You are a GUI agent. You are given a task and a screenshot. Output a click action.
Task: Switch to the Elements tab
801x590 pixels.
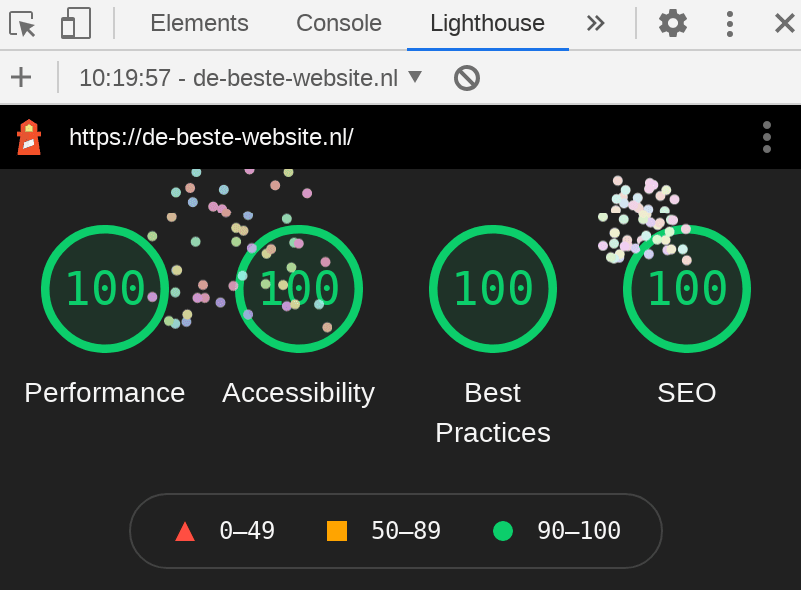tap(199, 23)
